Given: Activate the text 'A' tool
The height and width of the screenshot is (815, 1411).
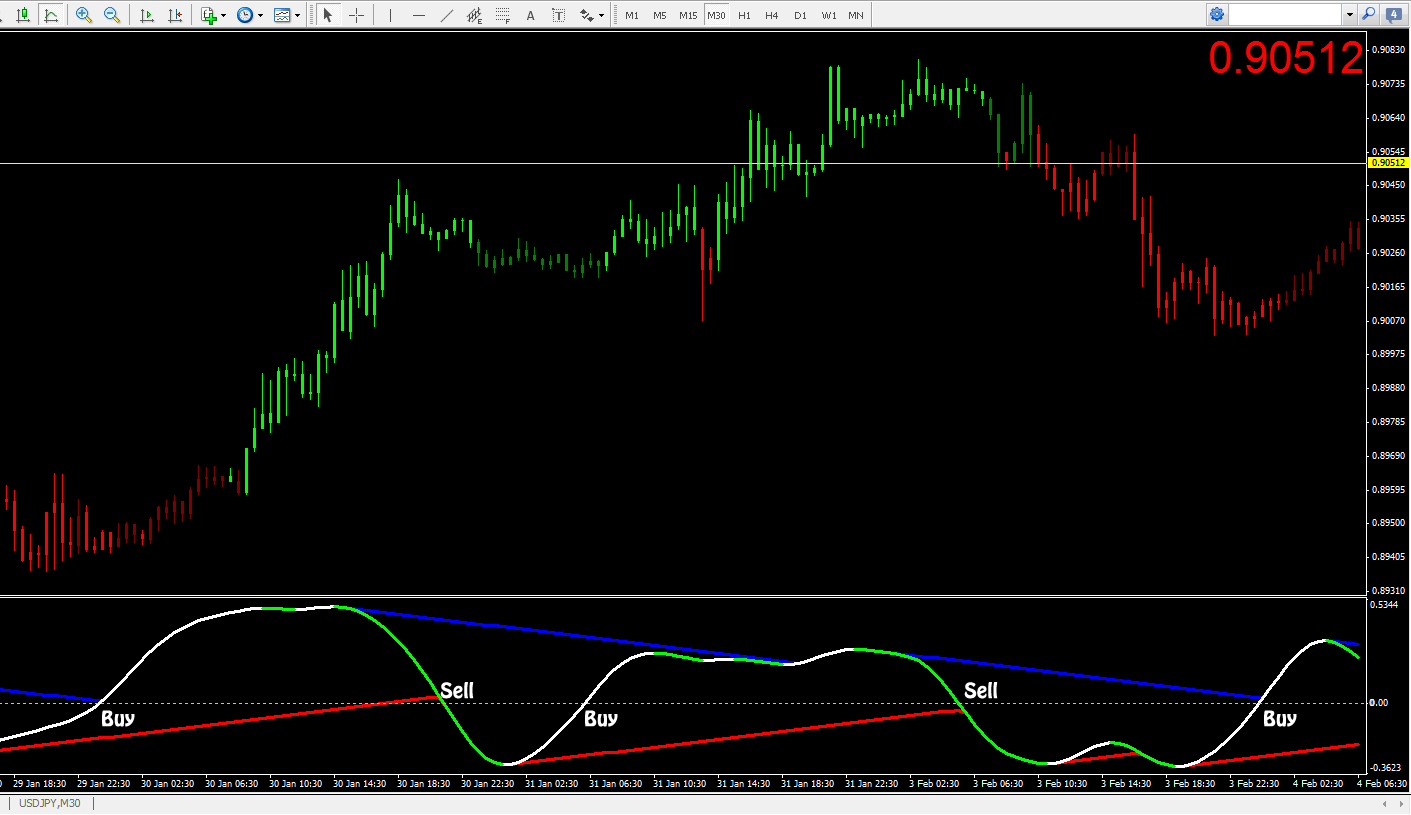Looking at the screenshot, I should click(530, 15).
